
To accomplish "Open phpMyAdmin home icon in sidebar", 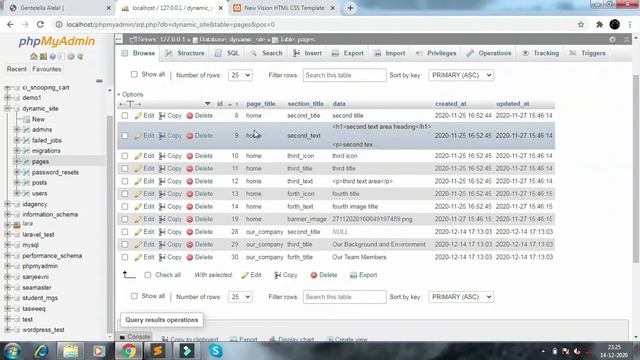I will [x=33, y=56].
